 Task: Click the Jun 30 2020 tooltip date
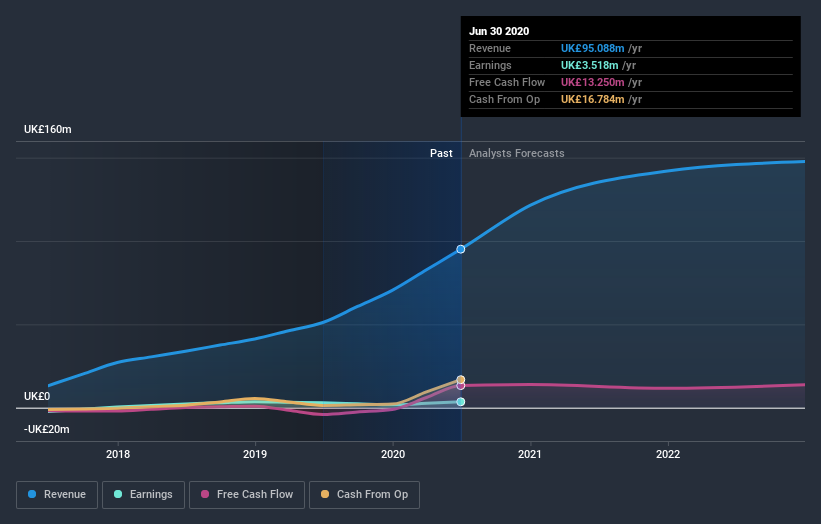[499, 31]
